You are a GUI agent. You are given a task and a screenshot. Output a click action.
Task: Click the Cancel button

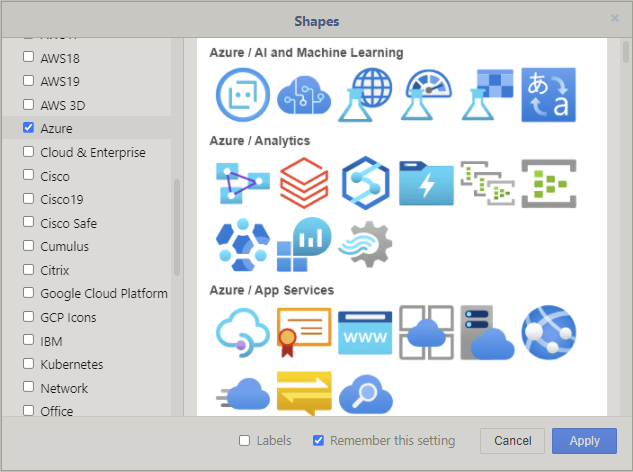tap(512, 441)
